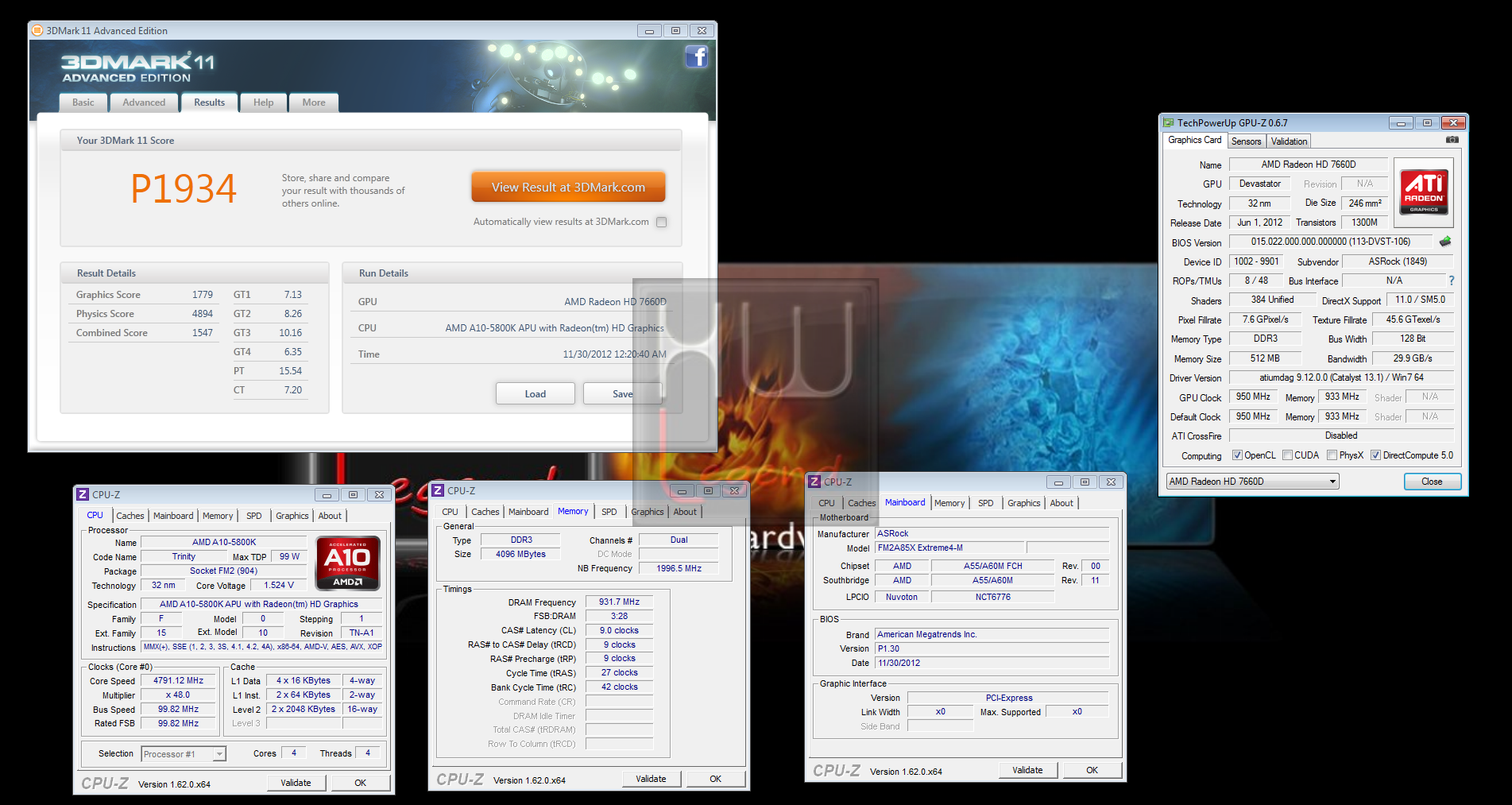Image resolution: width=1512 pixels, height=805 pixels.
Task: Click OK in the Mainboard CPU-Z window
Action: coord(1092,770)
